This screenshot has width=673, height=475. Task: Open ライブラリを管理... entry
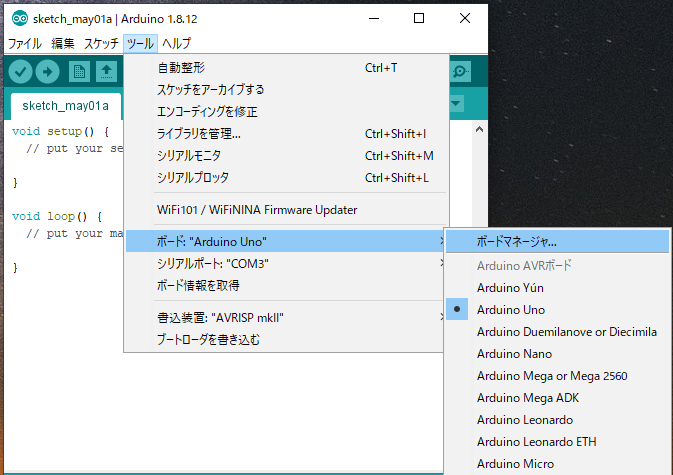(286, 134)
